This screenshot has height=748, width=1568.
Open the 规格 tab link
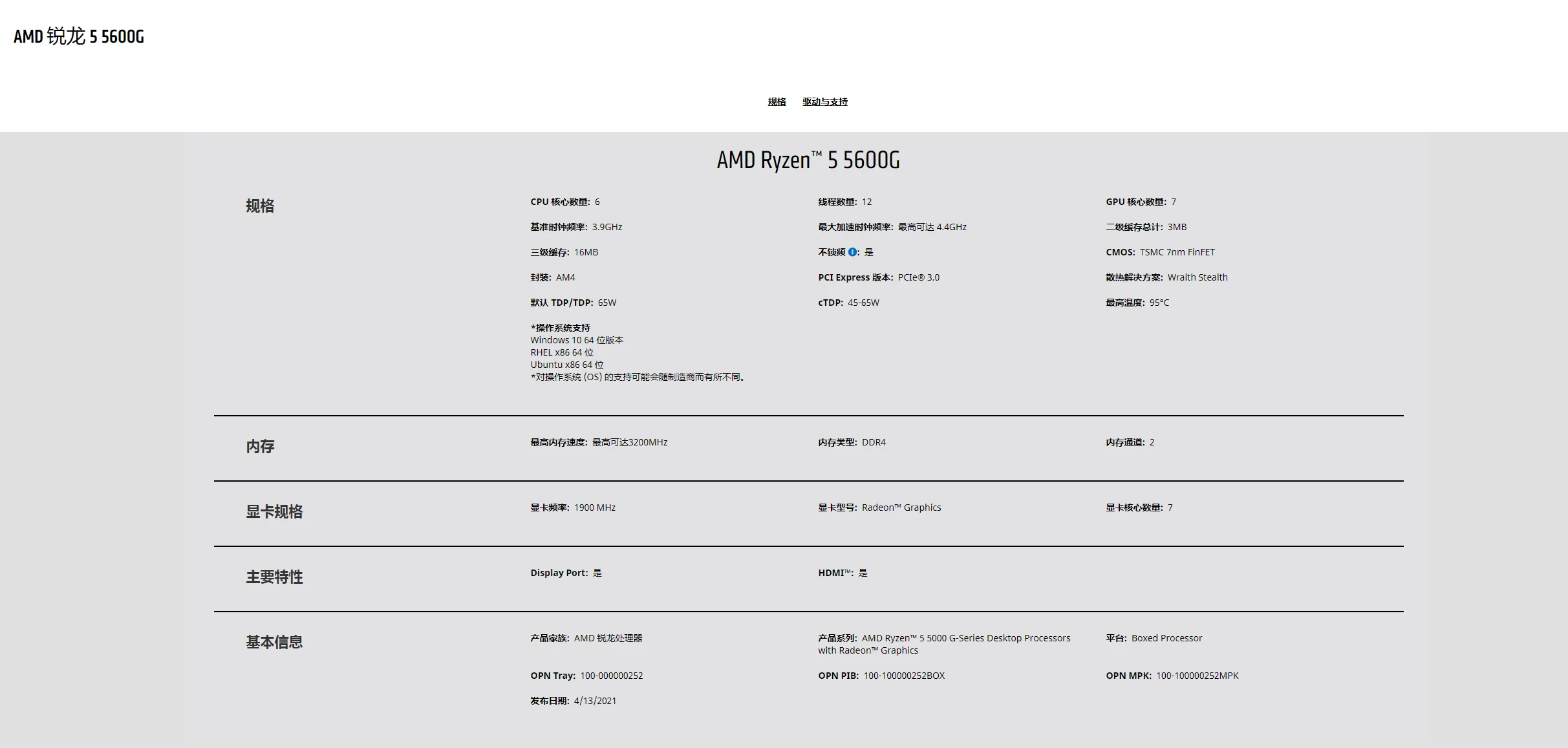[777, 102]
